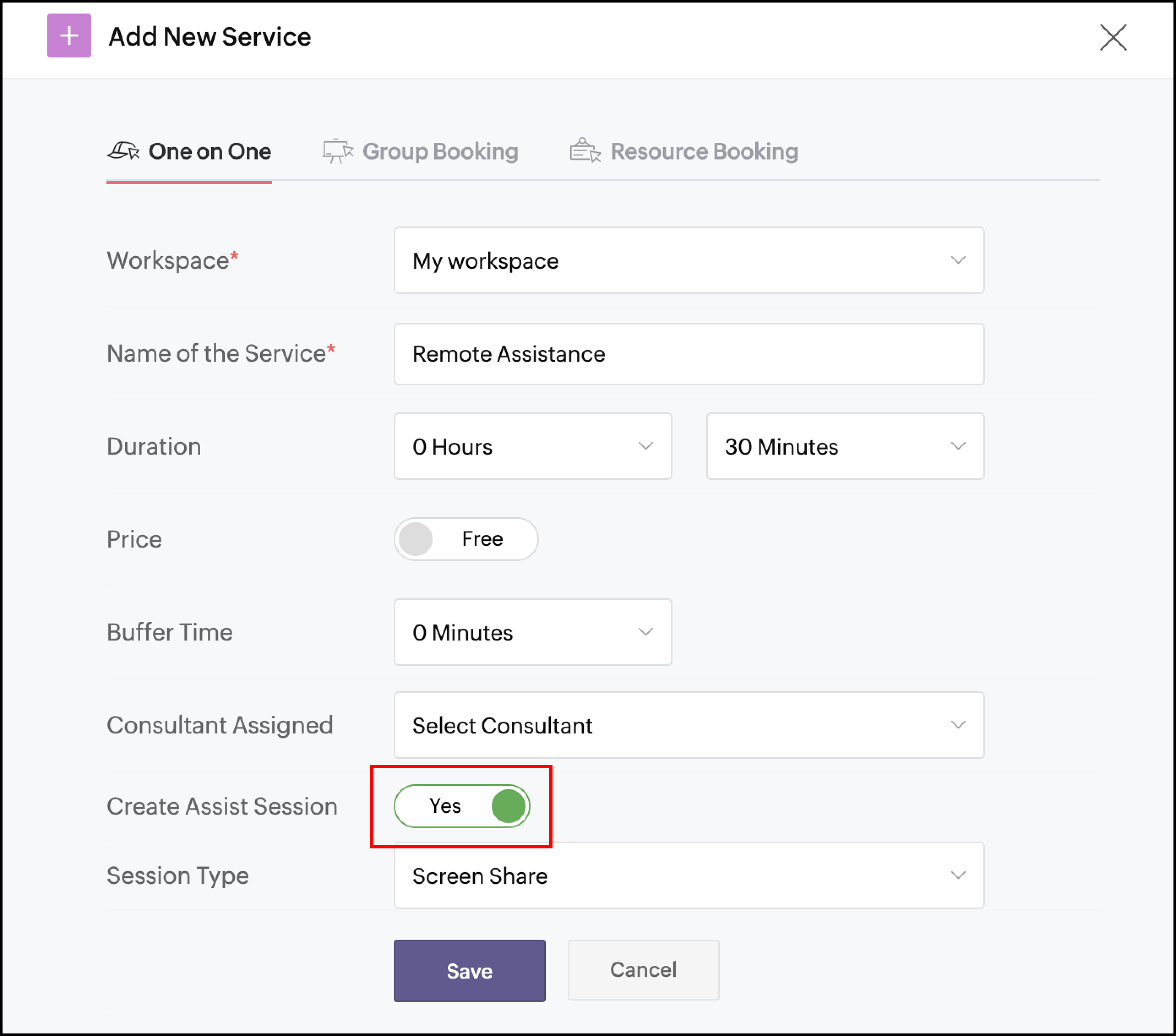Click the Remote Assistance service name field
The height and width of the screenshot is (1036, 1176).
pyautogui.click(x=689, y=353)
